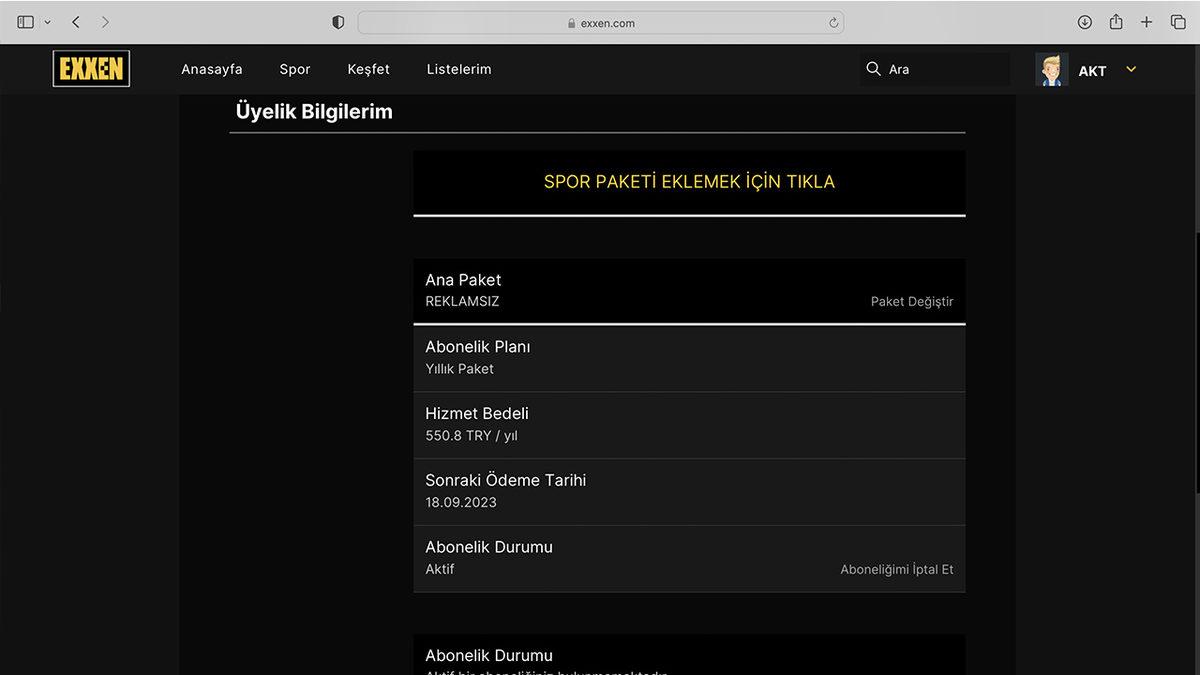Viewport: 1200px width, 675px height.
Task: Expand the AKT profile dropdown arrow
Action: click(x=1131, y=69)
